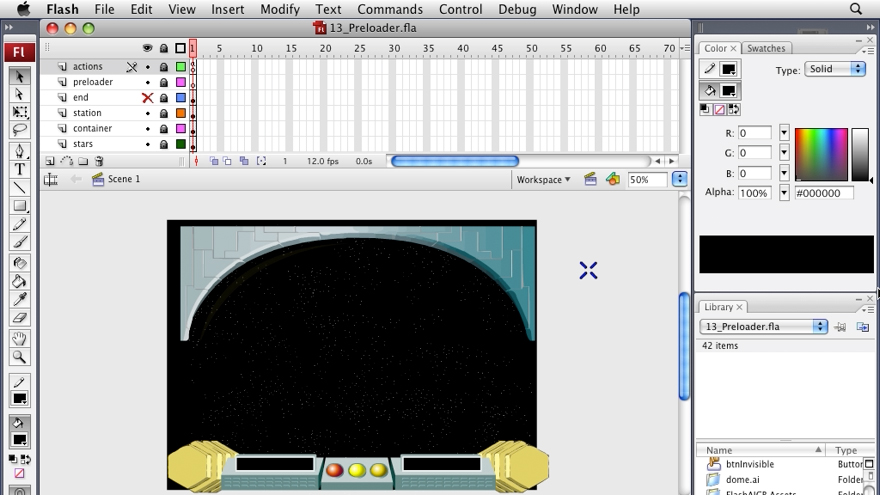This screenshot has height=495, width=880.
Task: Click stroke color swatch in Color panel
Action: click(x=728, y=69)
